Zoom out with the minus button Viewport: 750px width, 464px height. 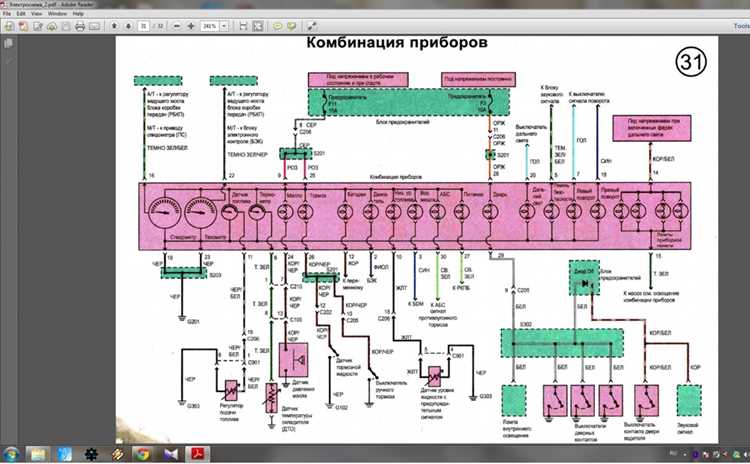coord(177,25)
